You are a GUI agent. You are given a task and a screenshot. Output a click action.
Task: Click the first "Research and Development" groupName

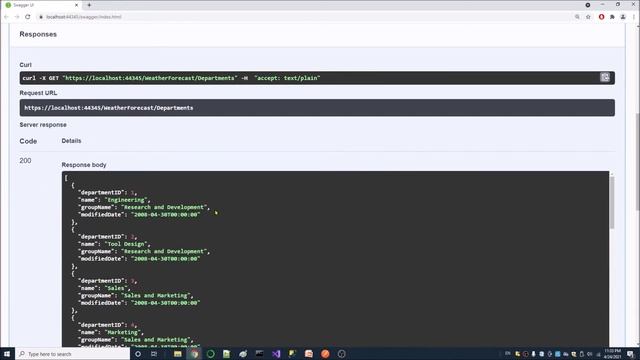(x=164, y=207)
